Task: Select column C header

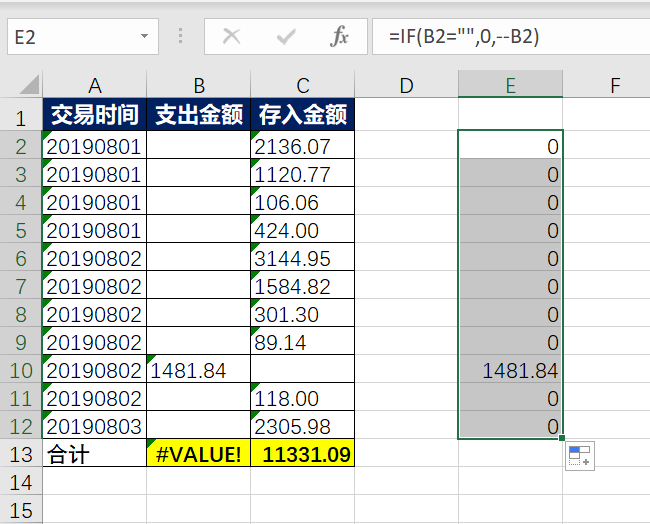Action: point(303,85)
